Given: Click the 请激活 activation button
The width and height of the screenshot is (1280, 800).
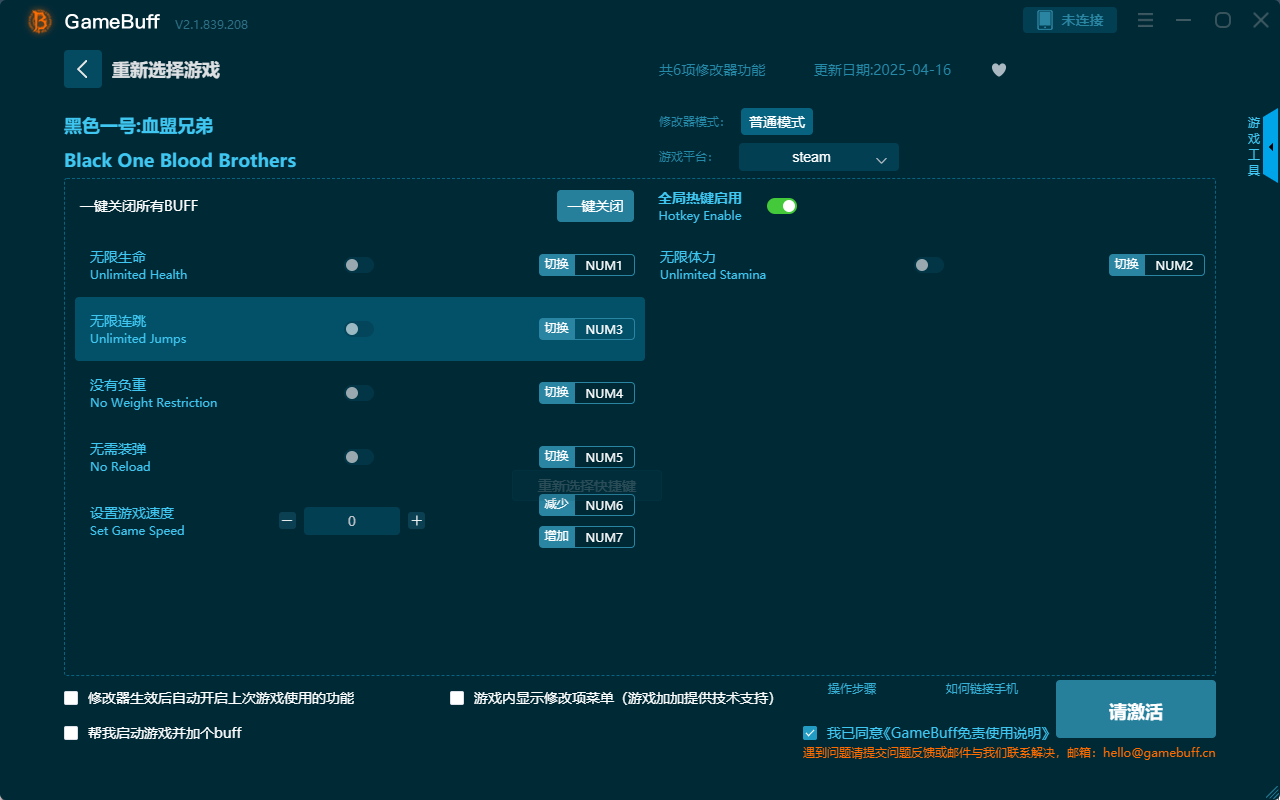Looking at the screenshot, I should (1135, 709).
